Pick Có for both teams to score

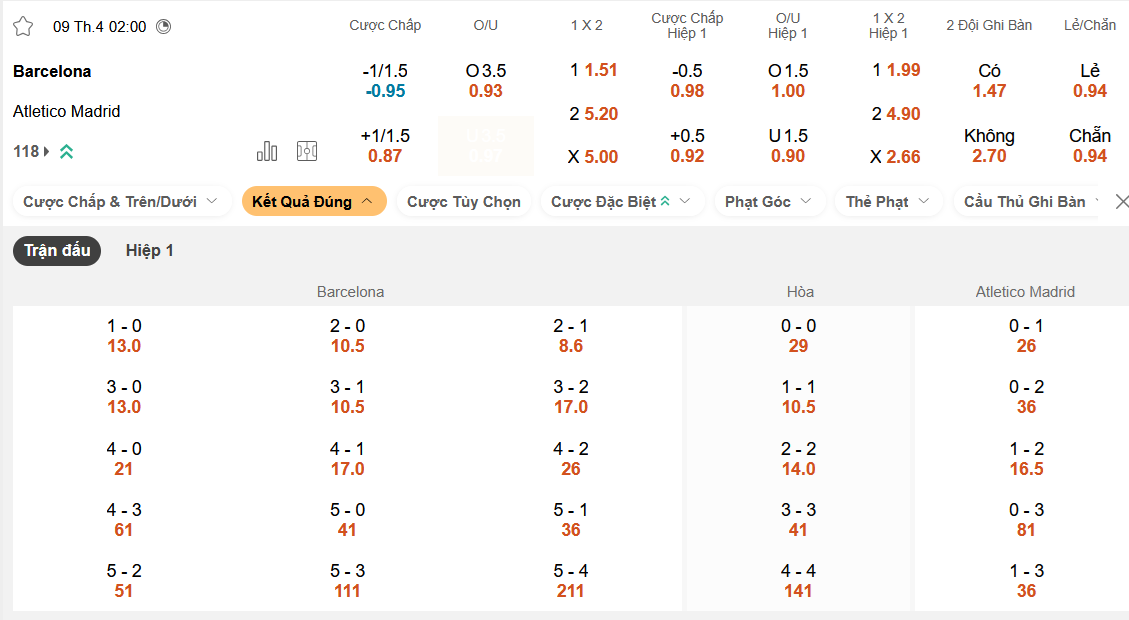pyautogui.click(x=990, y=81)
